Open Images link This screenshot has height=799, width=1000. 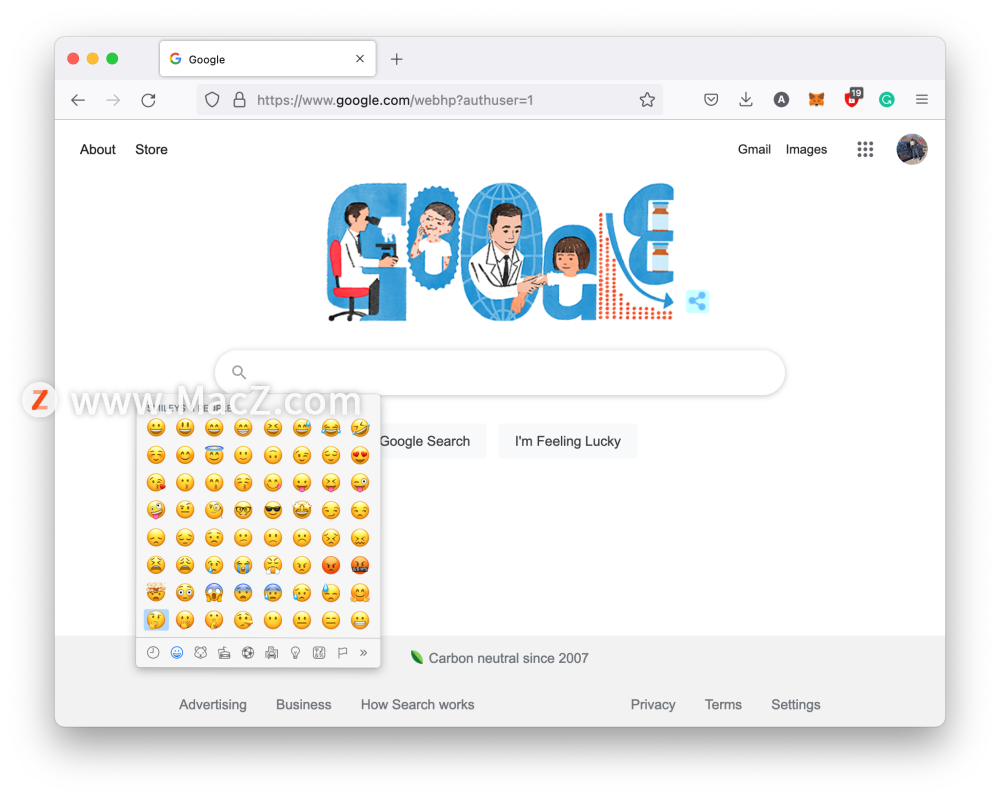[806, 149]
